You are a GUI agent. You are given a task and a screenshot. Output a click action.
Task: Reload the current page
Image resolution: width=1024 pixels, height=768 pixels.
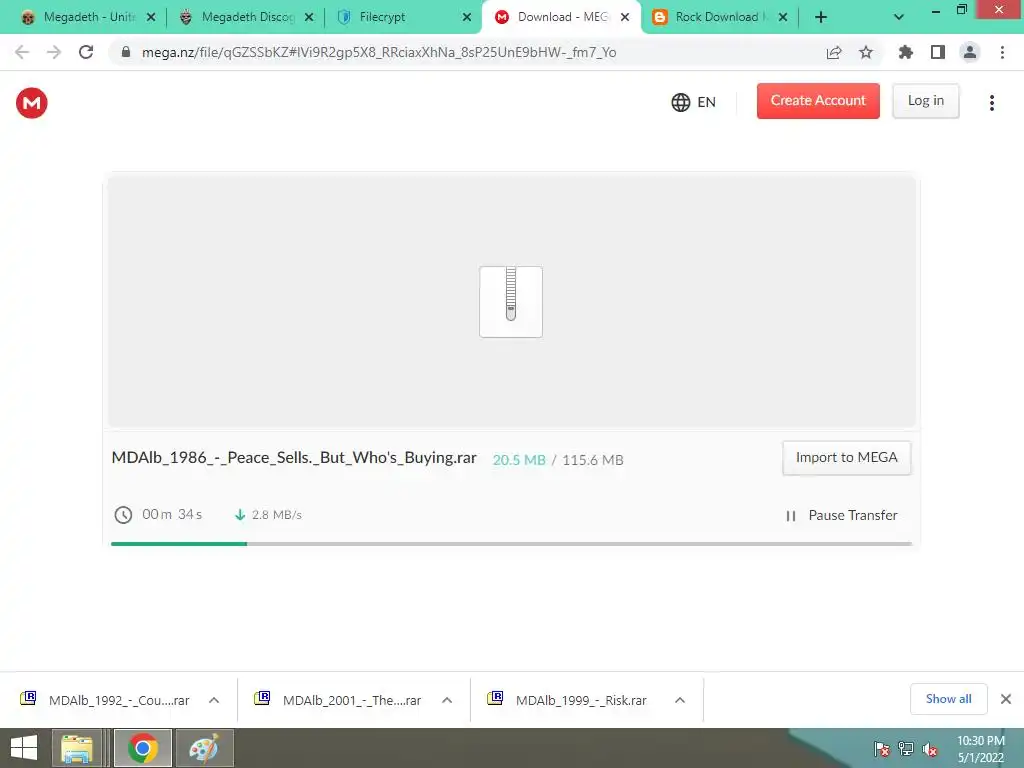(x=86, y=52)
